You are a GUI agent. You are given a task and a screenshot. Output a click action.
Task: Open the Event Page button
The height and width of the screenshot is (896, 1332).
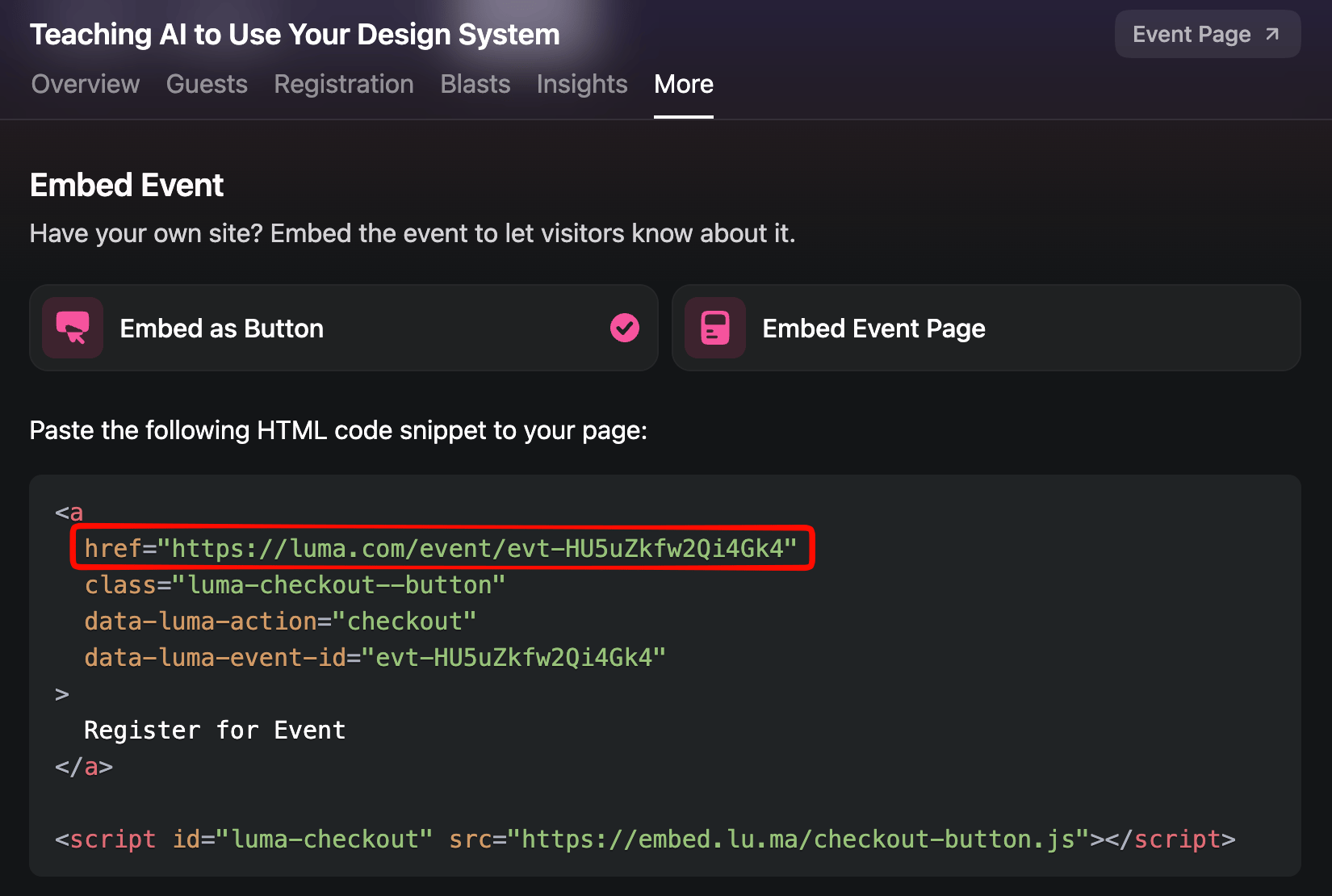(1207, 34)
